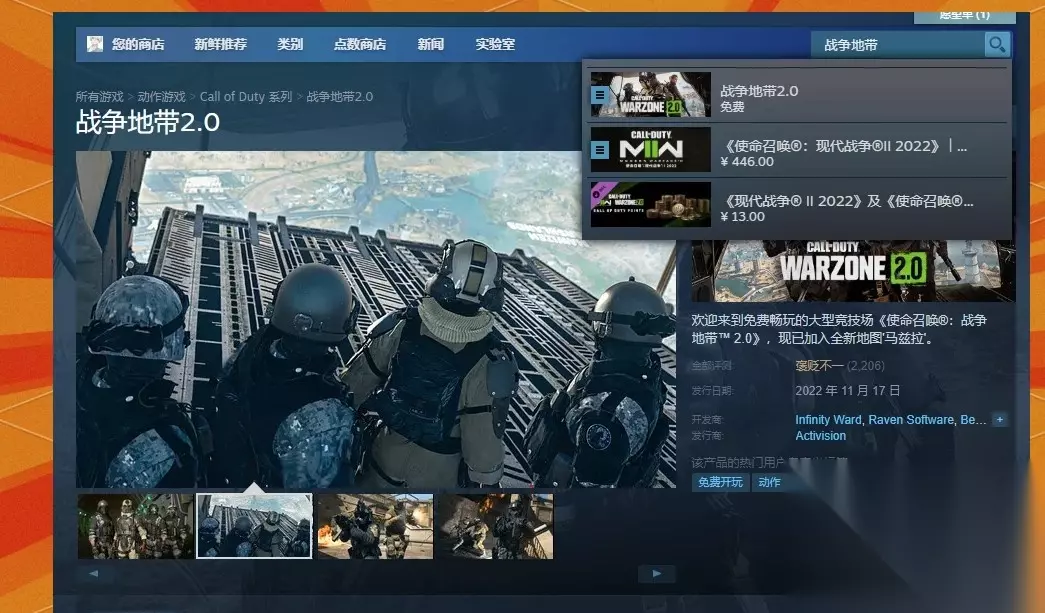The image size is (1045, 613).
Task: Click COD Points suggestion thumbnail image
Action: 650,205
